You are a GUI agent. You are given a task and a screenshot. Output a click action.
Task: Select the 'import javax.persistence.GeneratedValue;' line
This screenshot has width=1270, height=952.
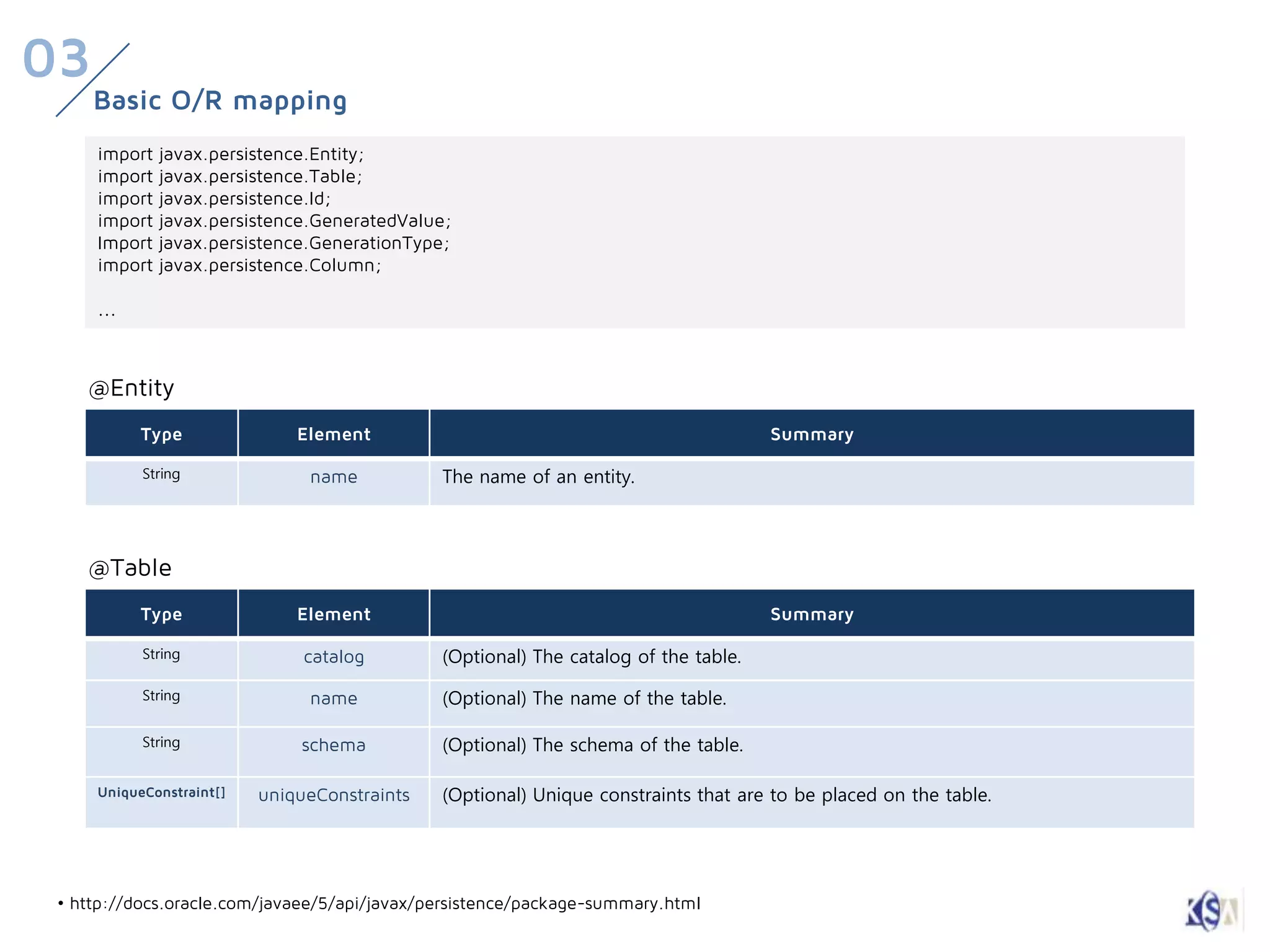tap(275, 221)
